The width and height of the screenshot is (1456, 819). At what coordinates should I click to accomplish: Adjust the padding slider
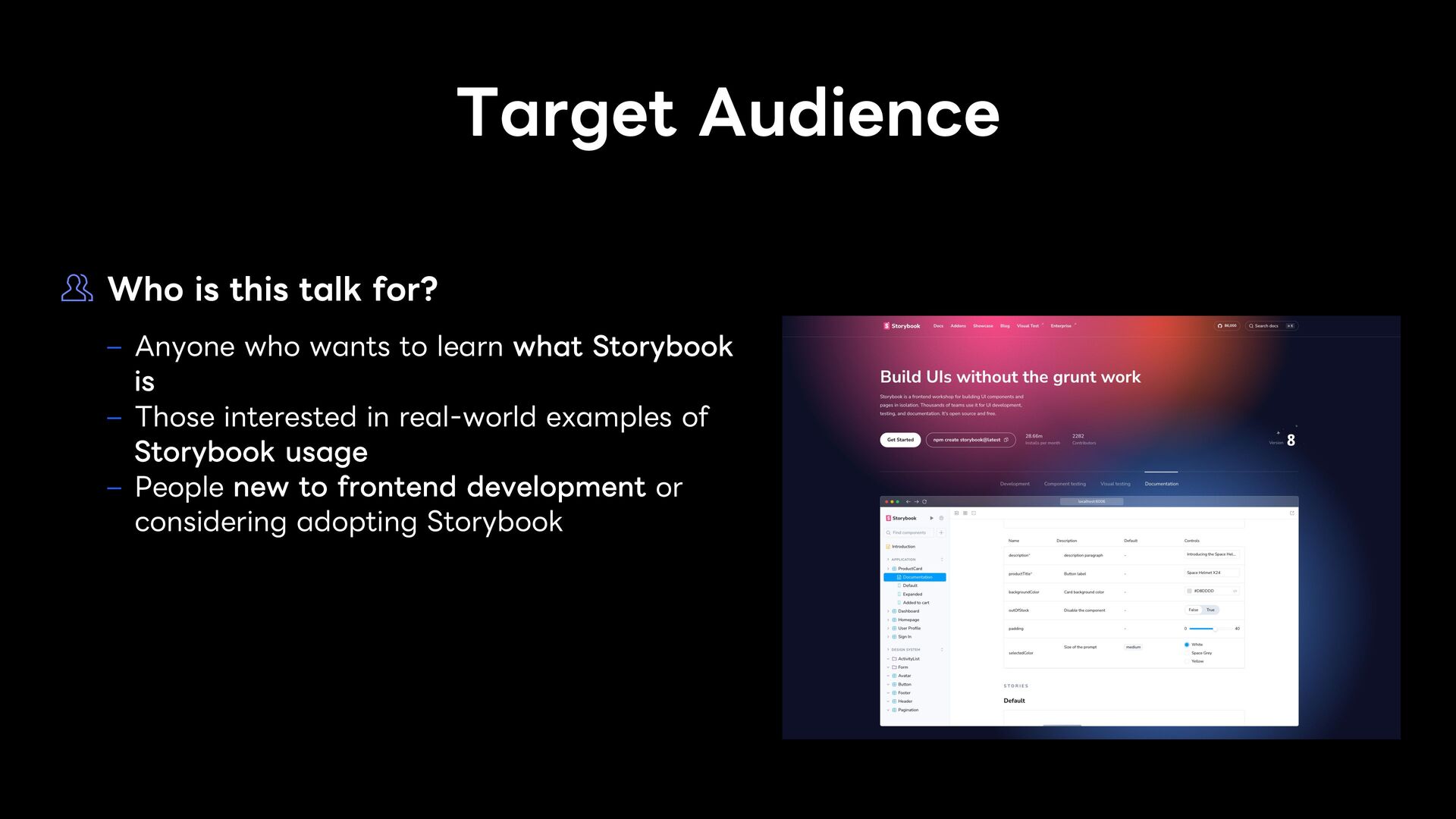(x=1211, y=629)
